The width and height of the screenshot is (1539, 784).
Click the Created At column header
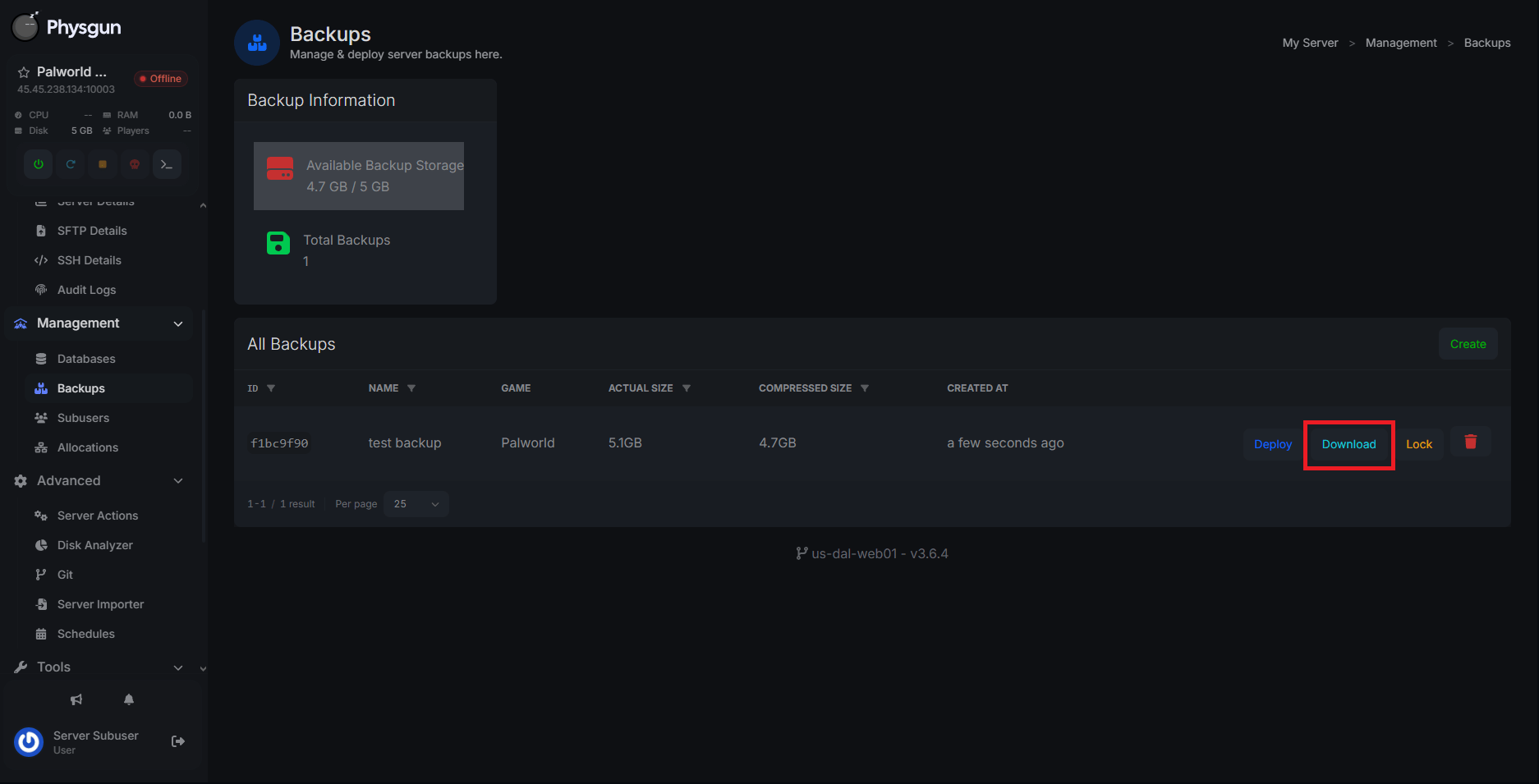(x=977, y=388)
